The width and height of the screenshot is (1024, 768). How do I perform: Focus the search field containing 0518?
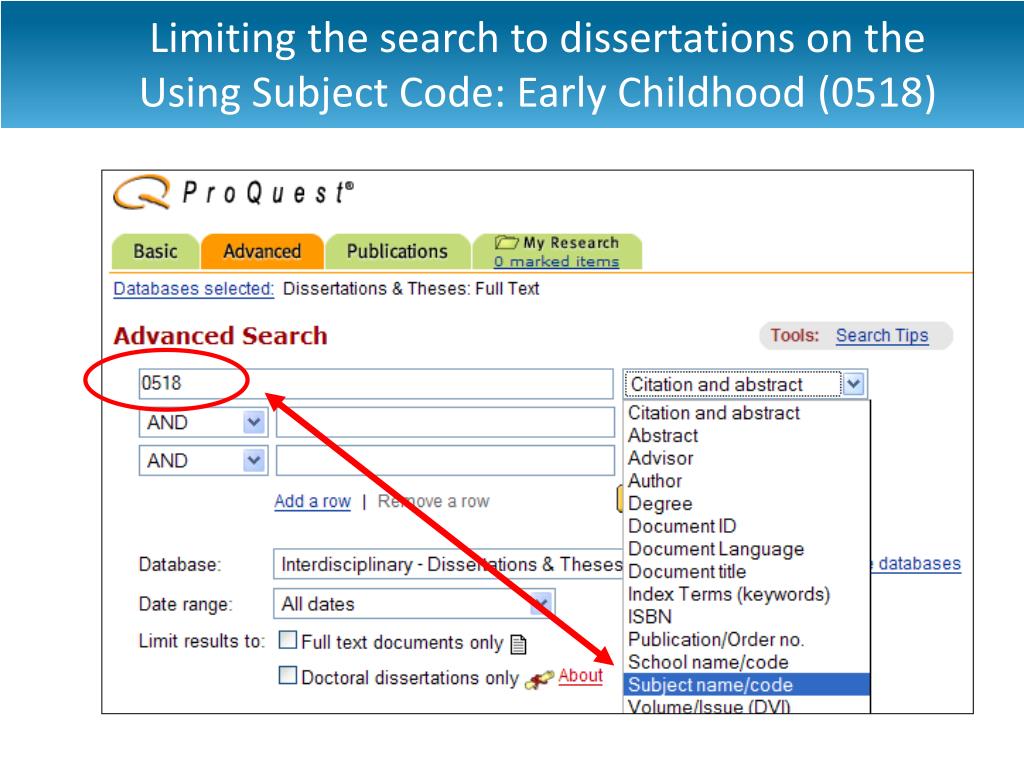pos(376,383)
